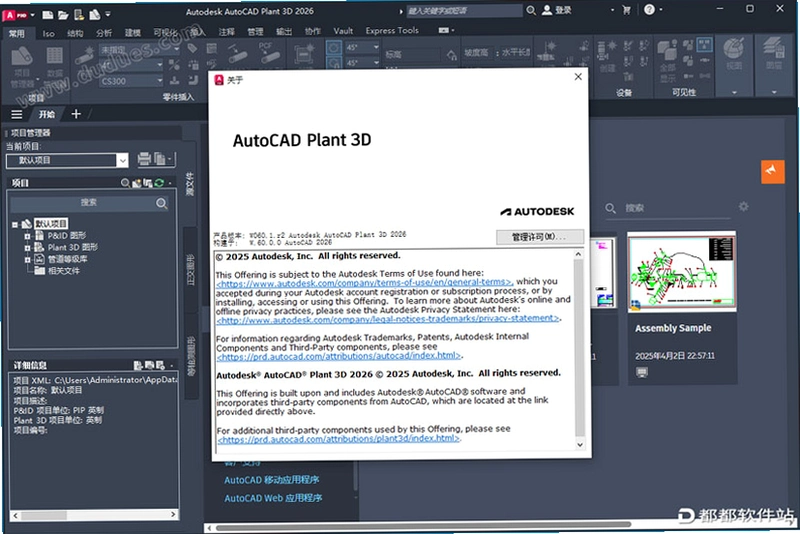The height and width of the screenshot is (534, 800).
Task: Select the 相关文件 tree item
Action: coord(64,271)
